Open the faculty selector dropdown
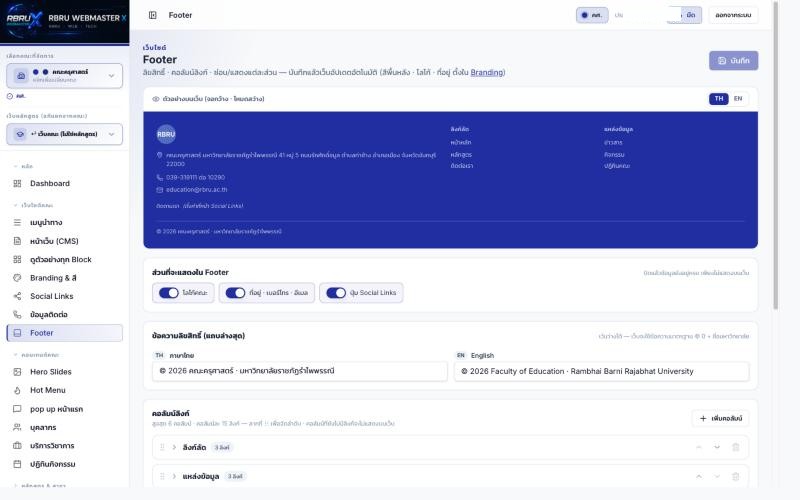 click(x=64, y=76)
